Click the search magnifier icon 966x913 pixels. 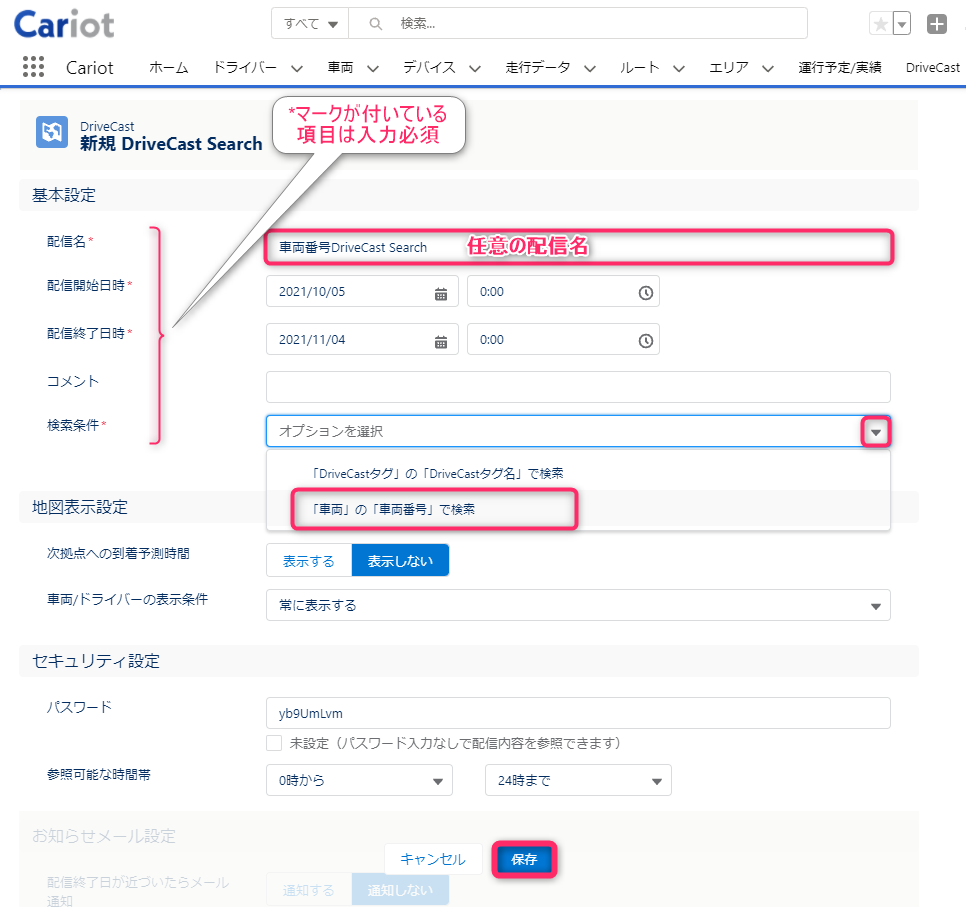tap(375, 24)
